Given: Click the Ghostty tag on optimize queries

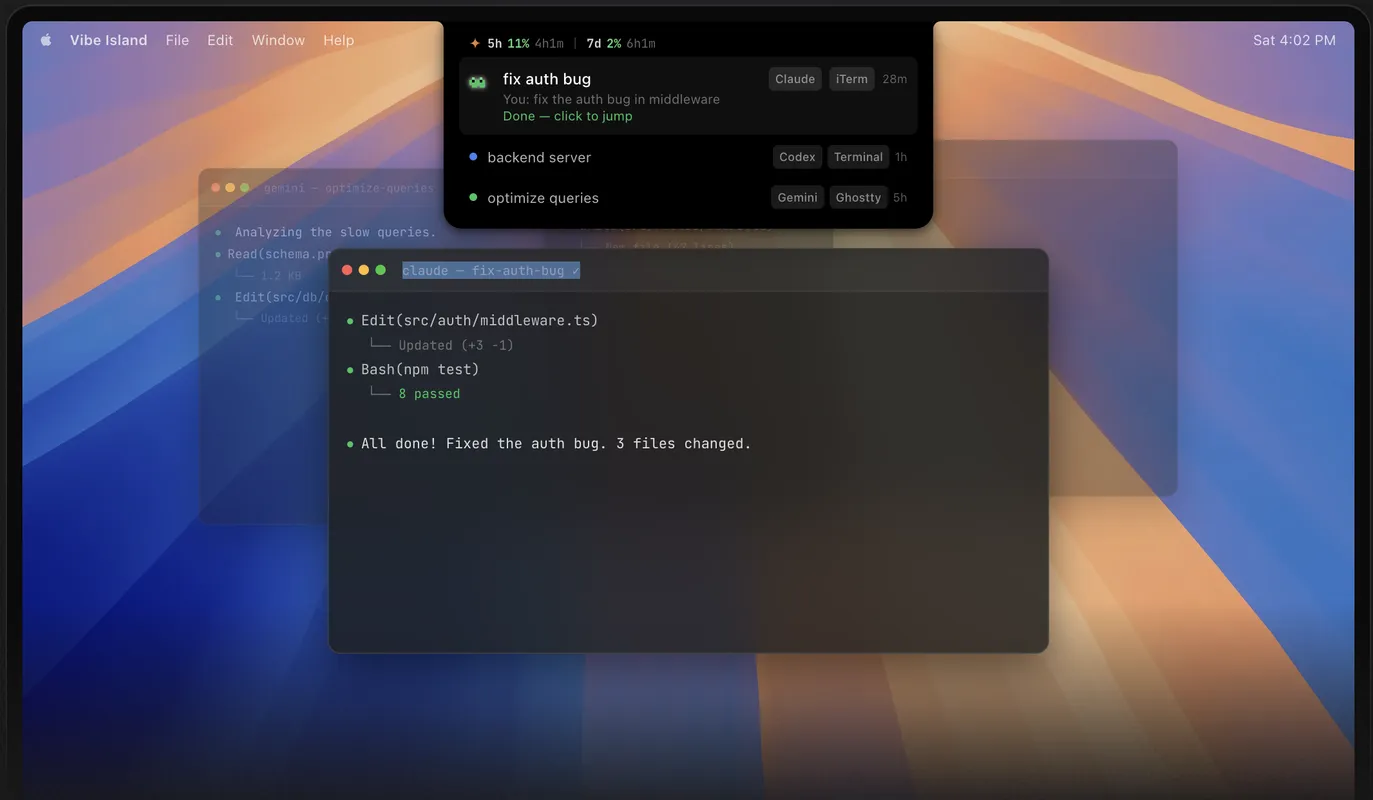Looking at the screenshot, I should pyautogui.click(x=858, y=198).
